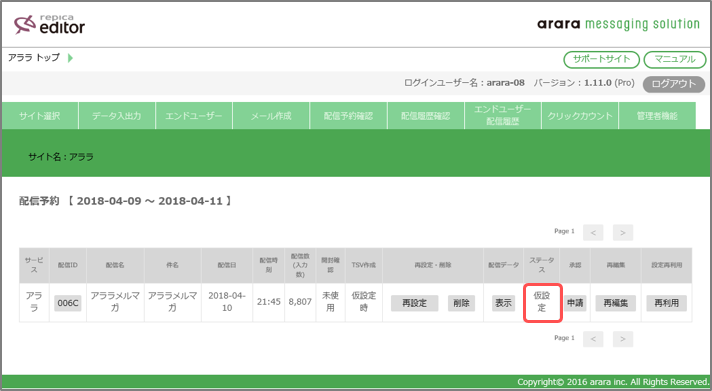Click the 再編集 button
Screen dimensions: 712x391
click(616, 303)
